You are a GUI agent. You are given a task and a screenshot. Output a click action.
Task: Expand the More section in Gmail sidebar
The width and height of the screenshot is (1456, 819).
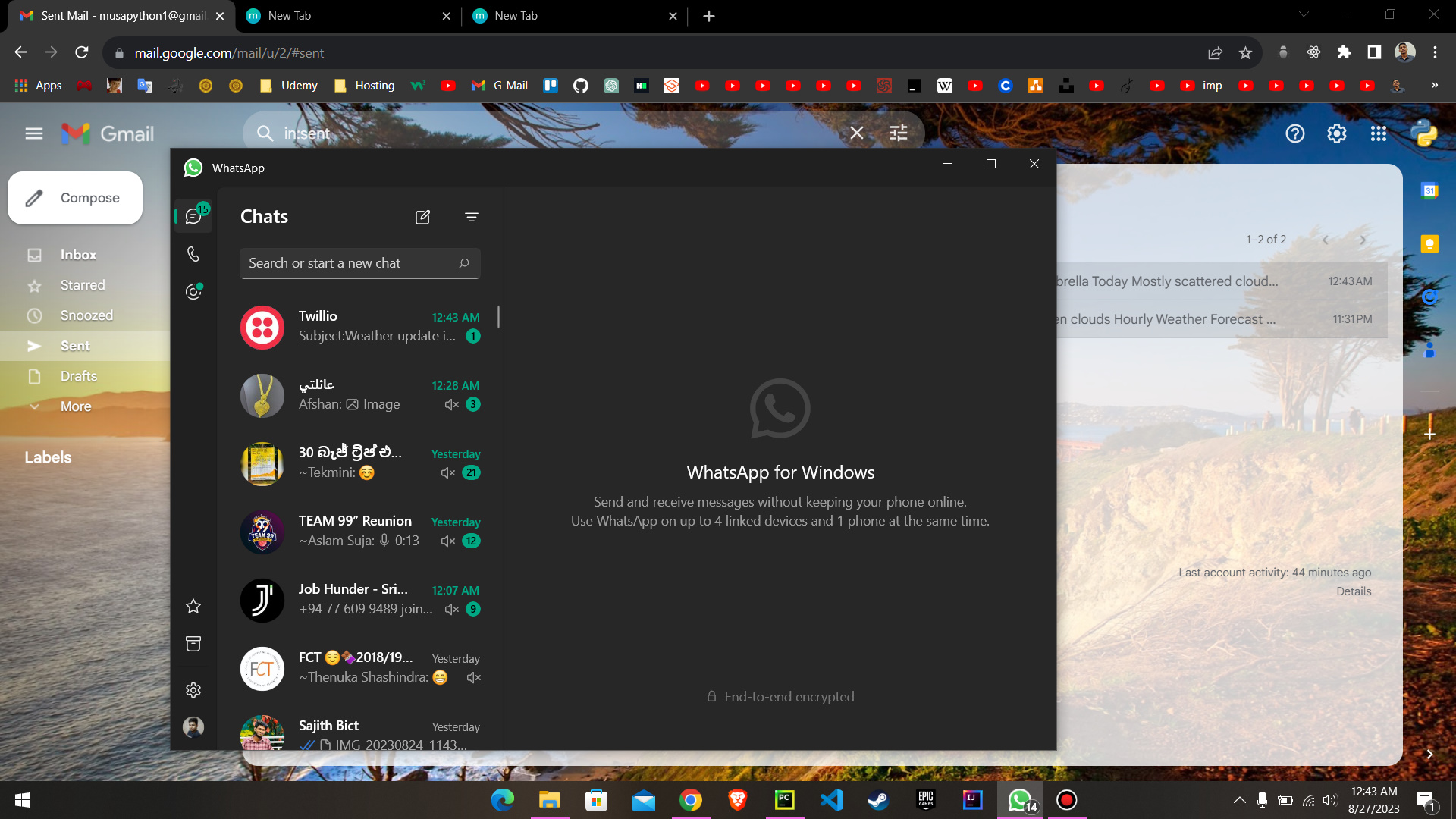click(76, 406)
